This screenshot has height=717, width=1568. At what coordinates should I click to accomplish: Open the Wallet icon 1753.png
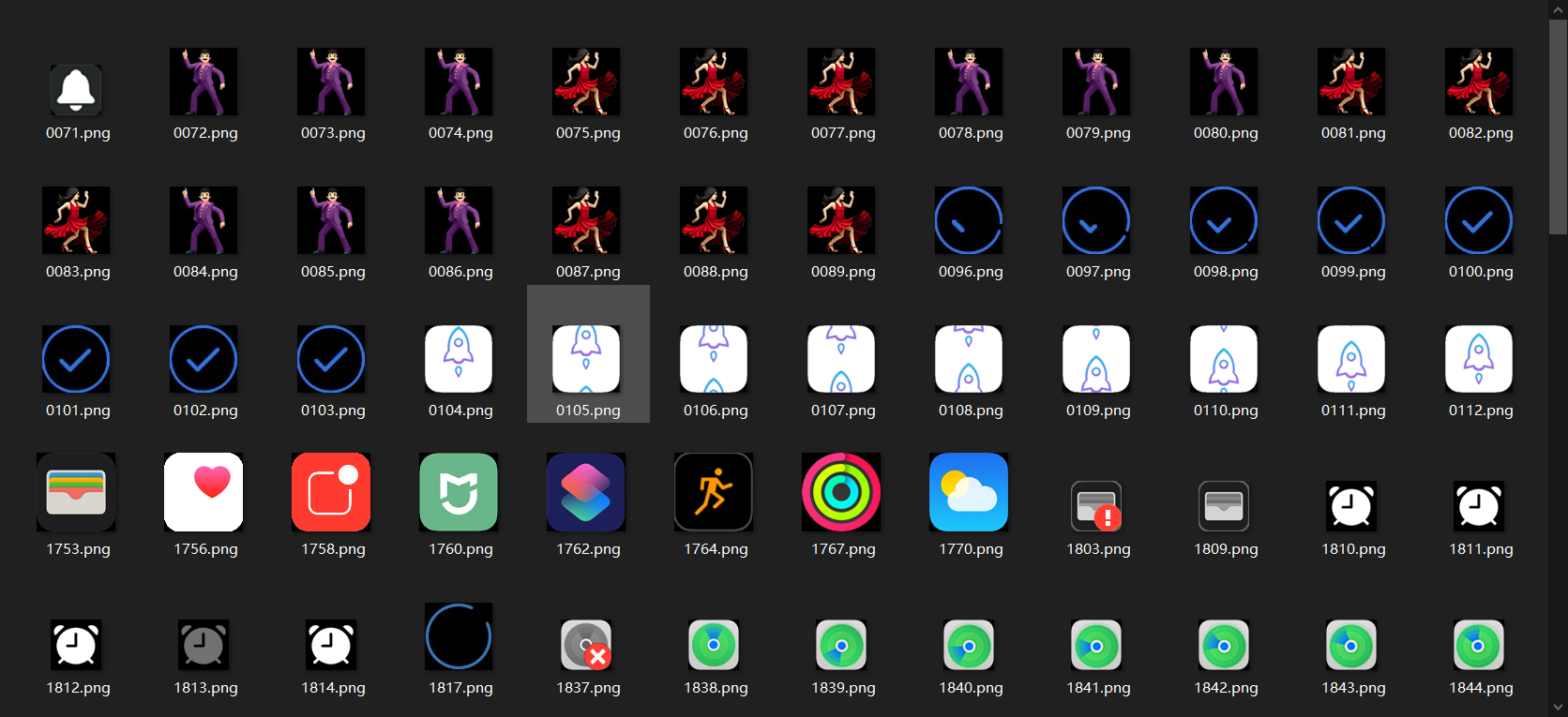tap(76, 492)
